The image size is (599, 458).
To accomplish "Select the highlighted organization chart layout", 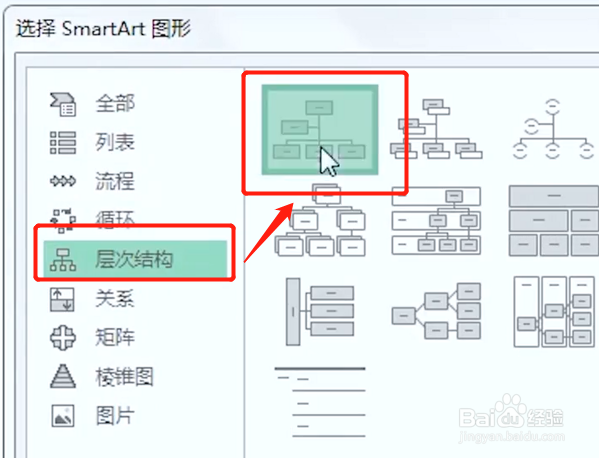I will coord(320,130).
